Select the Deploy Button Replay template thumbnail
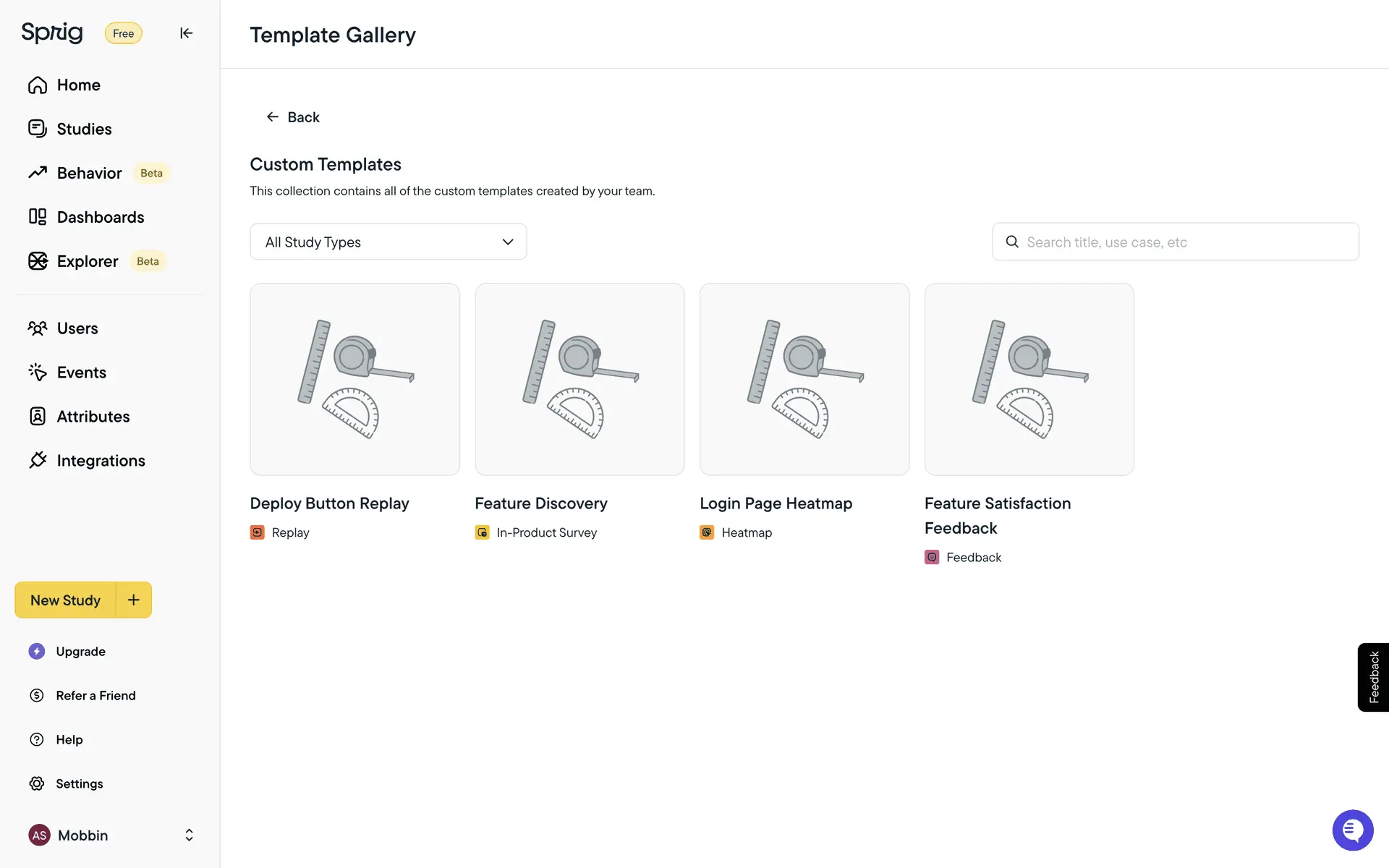Viewport: 1389px width, 868px height. 354,379
